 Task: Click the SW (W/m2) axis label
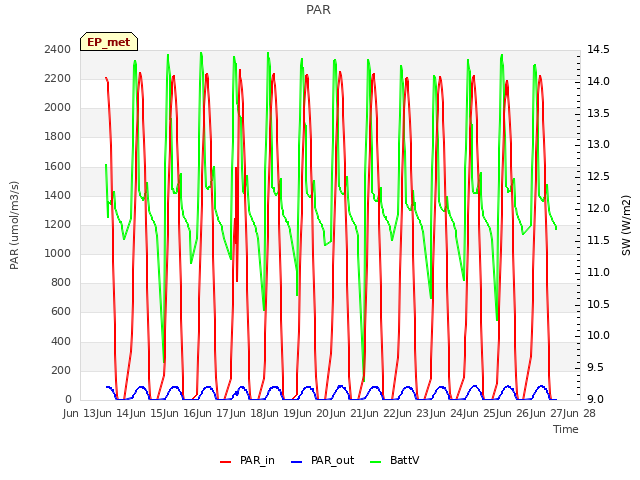pyautogui.click(x=626, y=225)
